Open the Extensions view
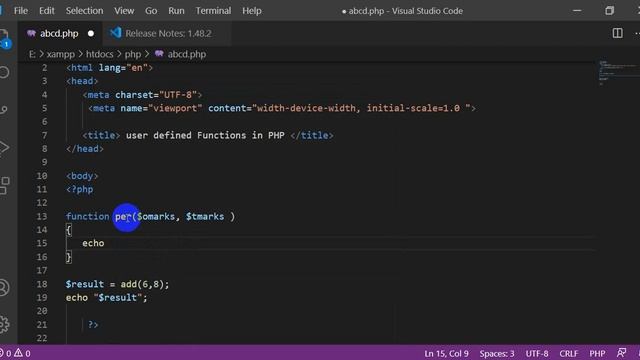640x360 pixels. pyautogui.click(x=4, y=185)
